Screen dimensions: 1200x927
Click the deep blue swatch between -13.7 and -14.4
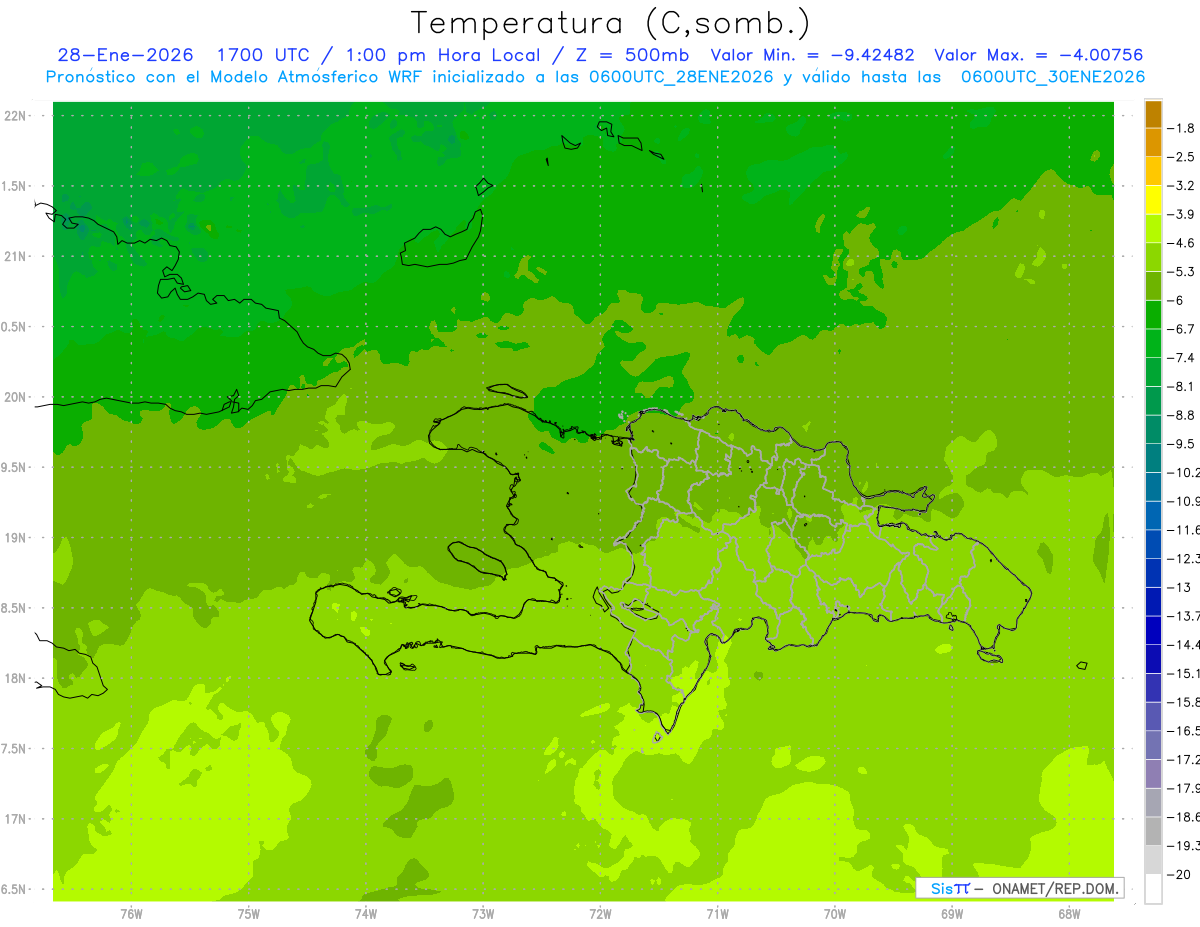(x=1153, y=631)
